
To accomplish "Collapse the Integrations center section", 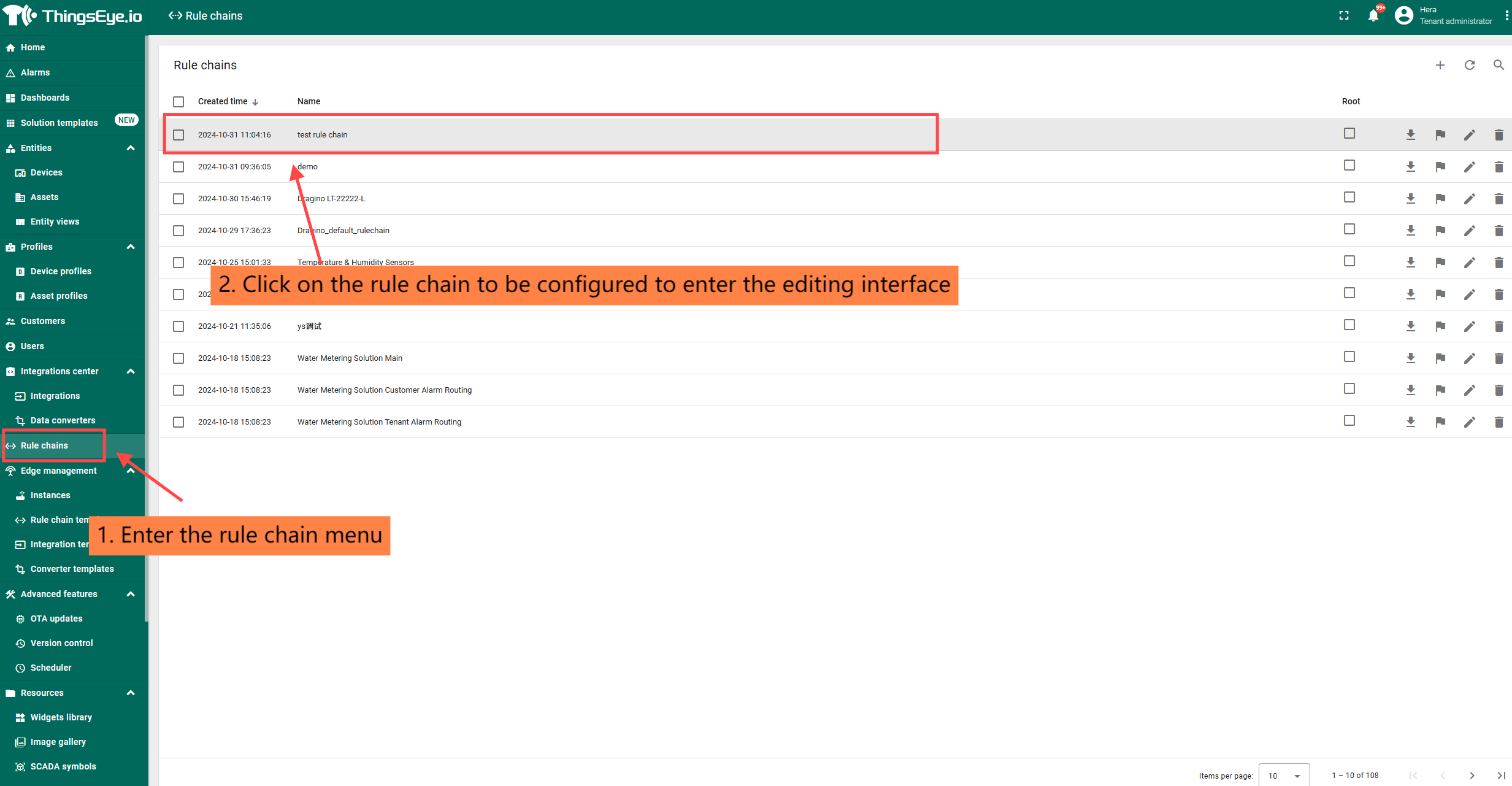I will coord(131,371).
